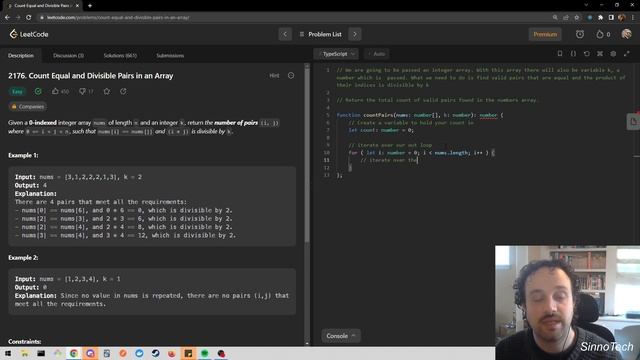Viewport: 640px width, 360px height.
Task: Switch to the Solutions tab
Action: [x=120, y=56]
